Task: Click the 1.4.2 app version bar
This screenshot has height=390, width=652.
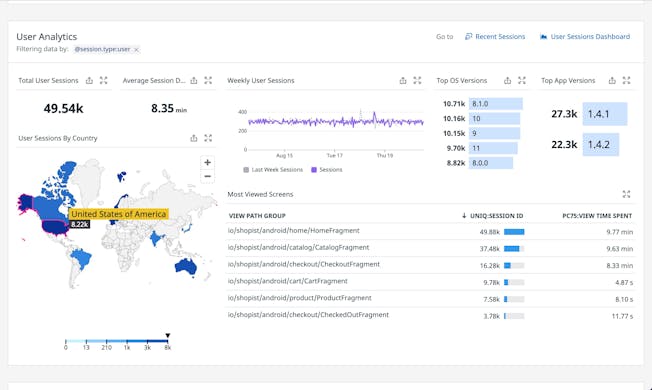Action: click(x=601, y=145)
